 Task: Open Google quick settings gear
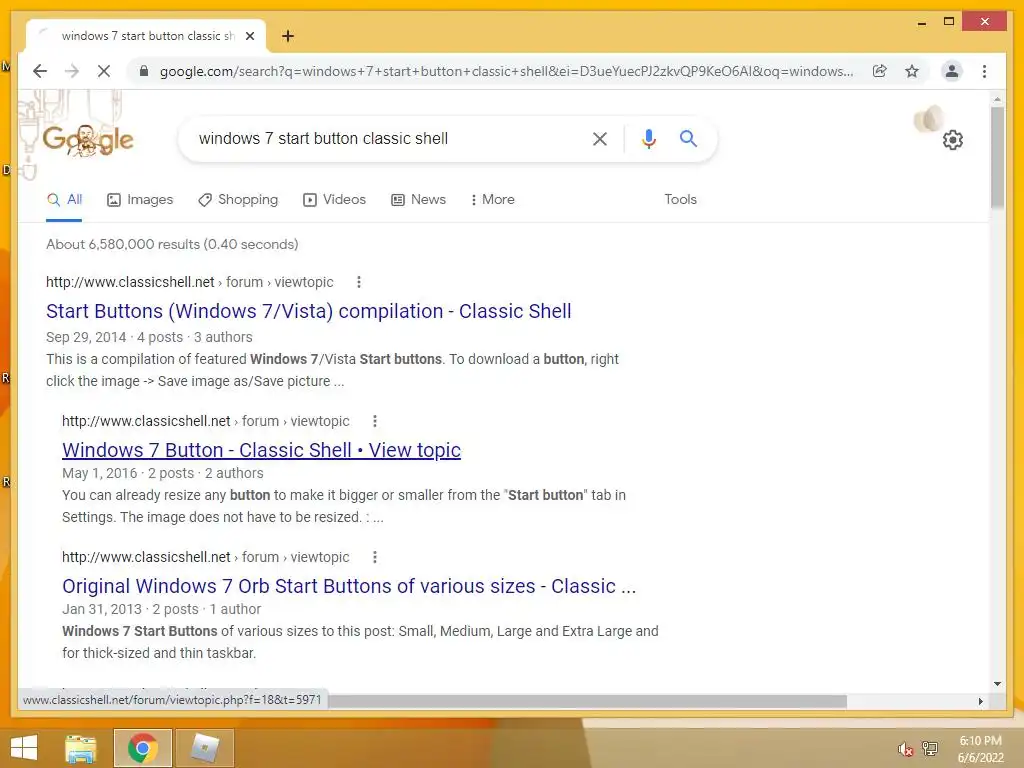coord(953,140)
